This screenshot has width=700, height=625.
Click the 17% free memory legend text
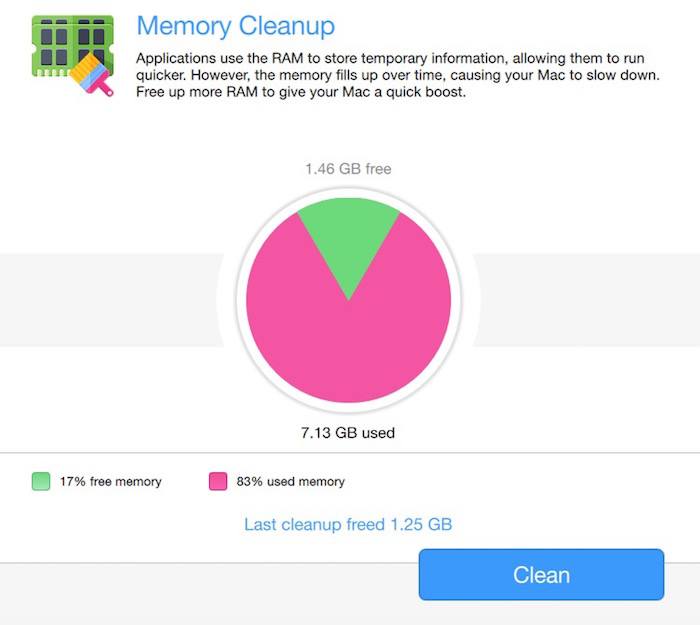click(110, 482)
